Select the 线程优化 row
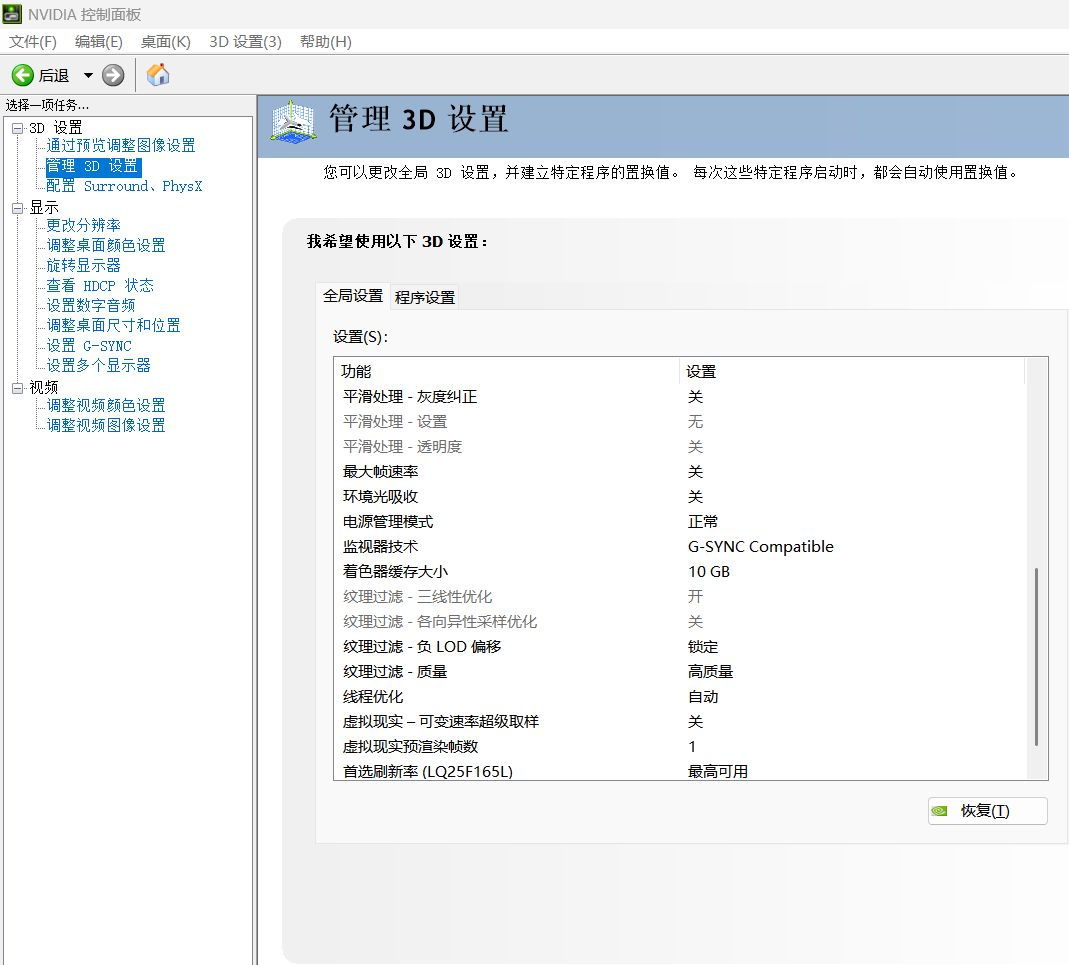The image size is (1069, 965). (x=680, y=697)
